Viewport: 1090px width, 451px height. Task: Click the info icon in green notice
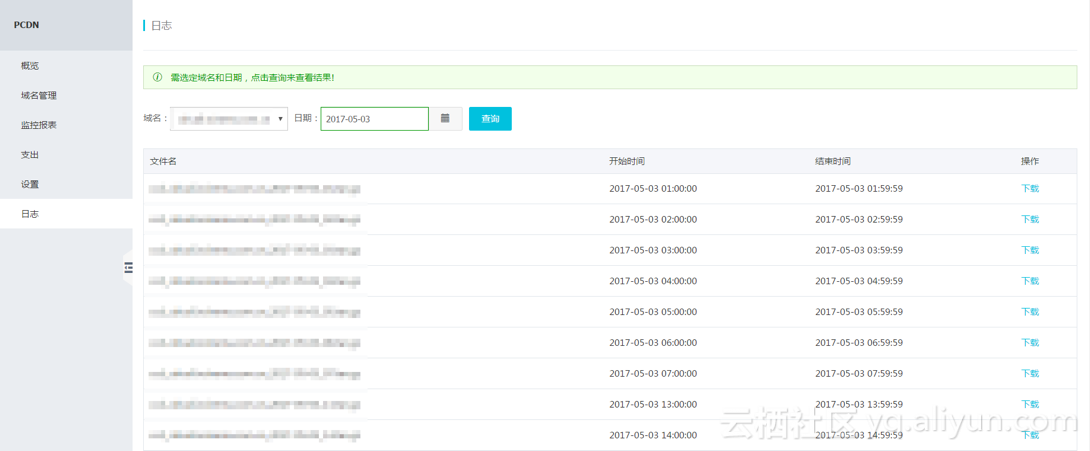pyautogui.click(x=157, y=77)
